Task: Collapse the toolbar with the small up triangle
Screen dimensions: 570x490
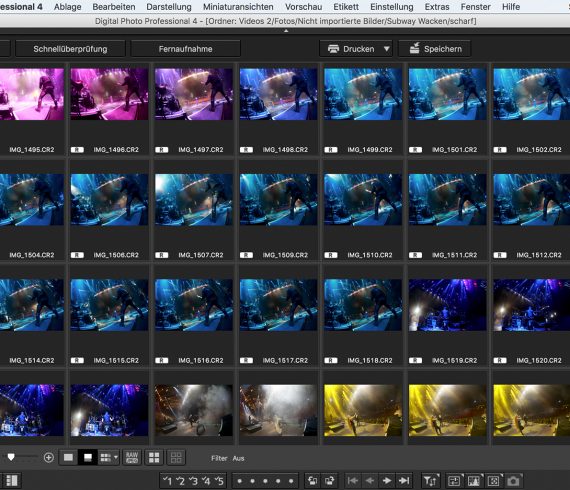Action: [286, 31]
